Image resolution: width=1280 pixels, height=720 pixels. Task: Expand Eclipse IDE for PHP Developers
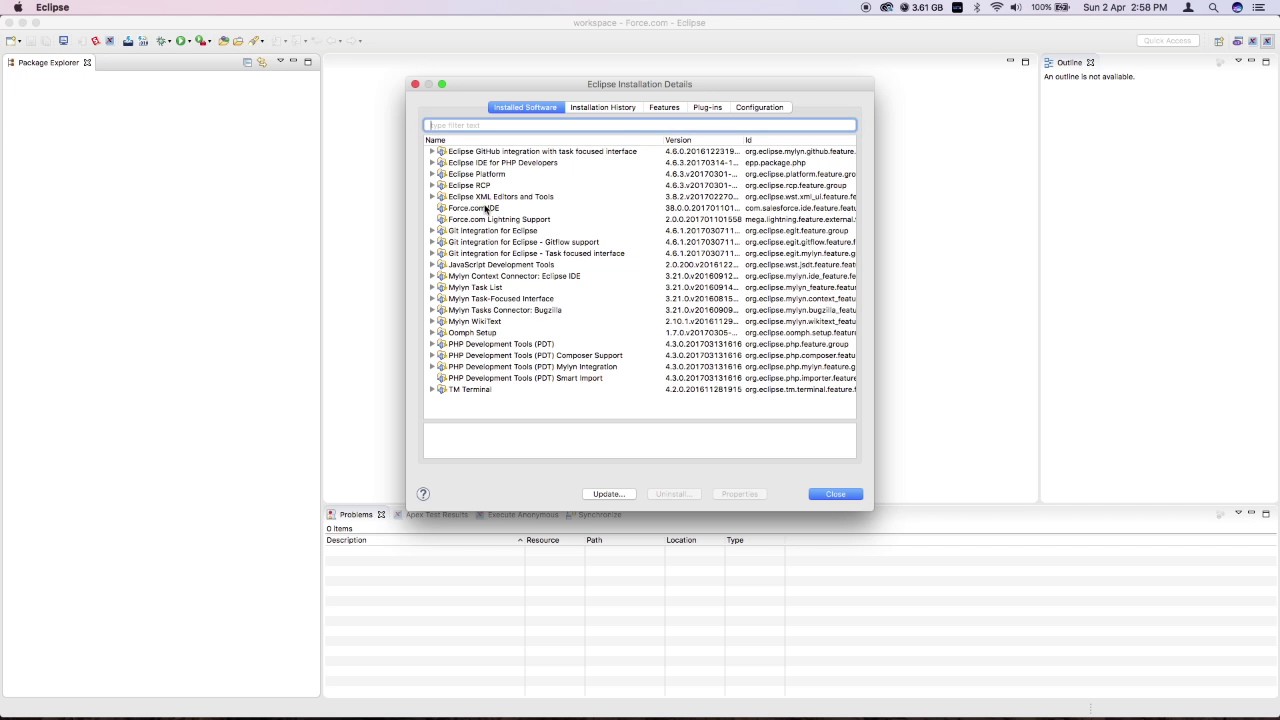pyautogui.click(x=432, y=163)
